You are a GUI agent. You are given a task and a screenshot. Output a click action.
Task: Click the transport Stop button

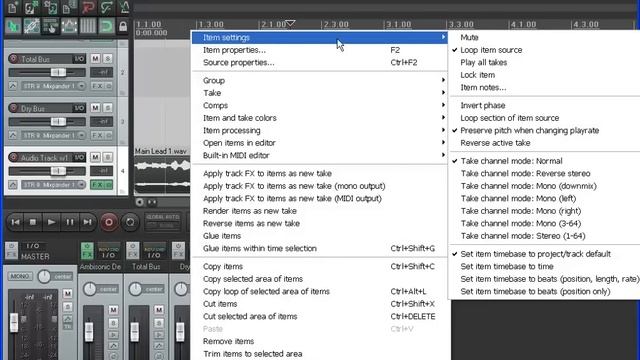[x=33, y=222]
